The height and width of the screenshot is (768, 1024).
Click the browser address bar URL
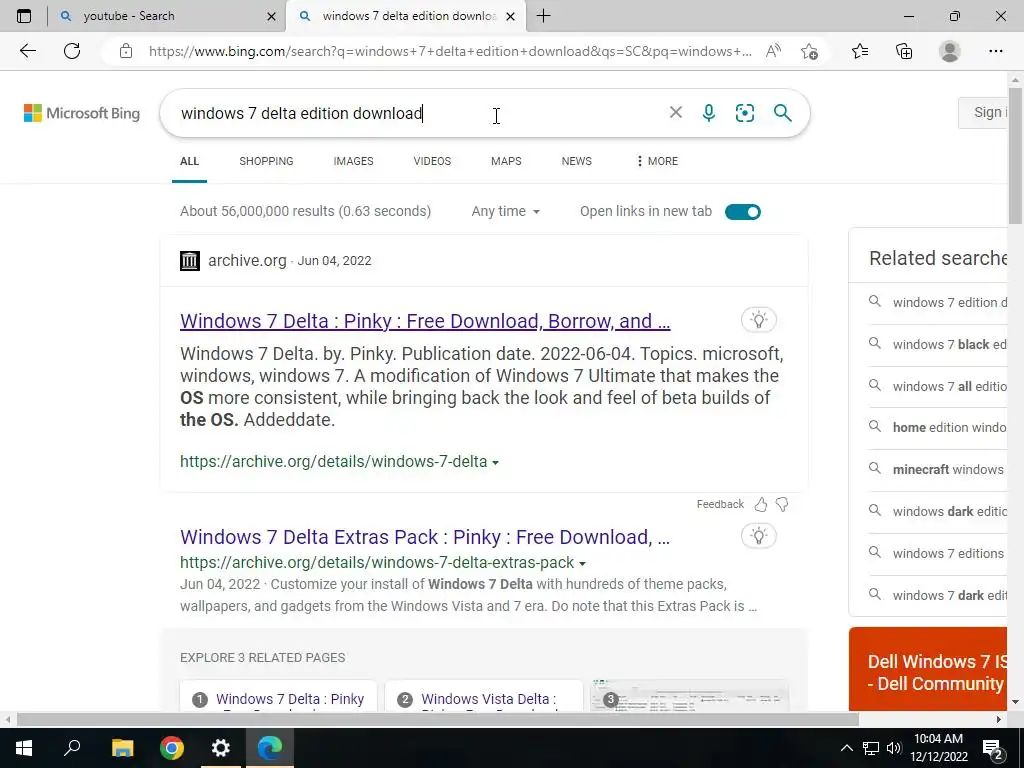coord(449,51)
